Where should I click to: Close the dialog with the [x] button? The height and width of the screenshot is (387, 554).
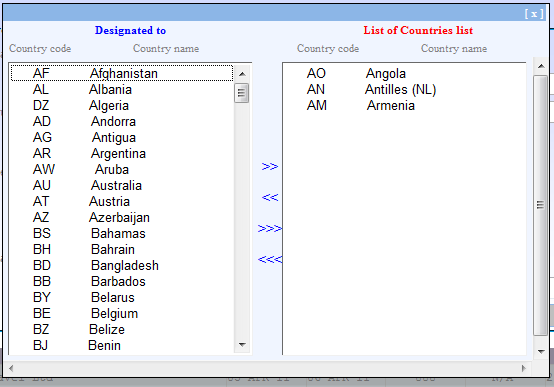click(x=534, y=14)
